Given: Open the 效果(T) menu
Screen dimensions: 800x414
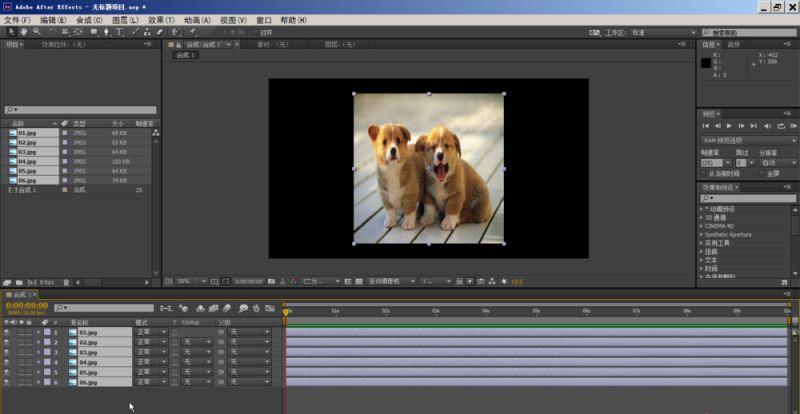Looking at the screenshot, I should [x=160, y=19].
